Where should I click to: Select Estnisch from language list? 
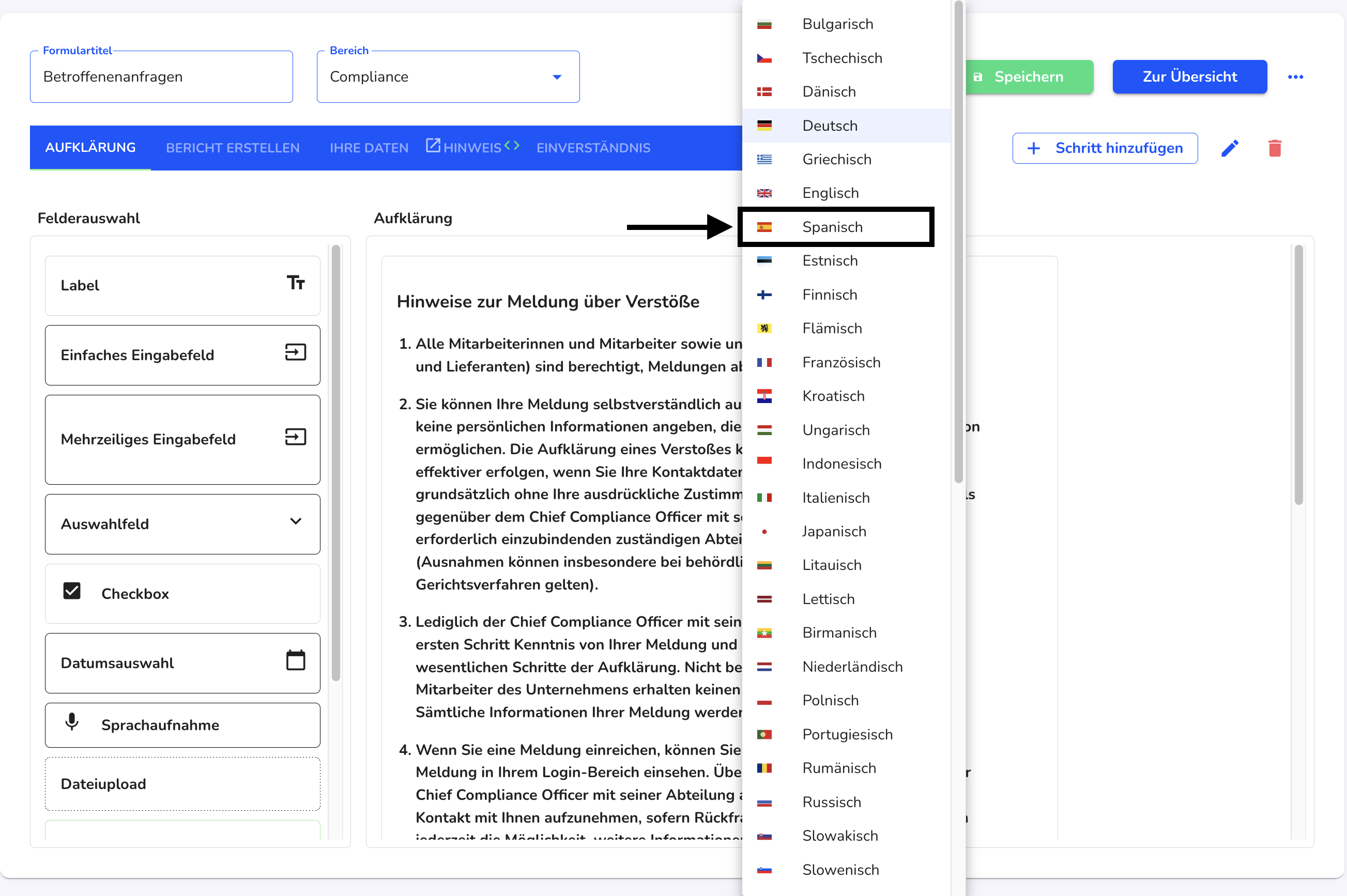[846, 260]
